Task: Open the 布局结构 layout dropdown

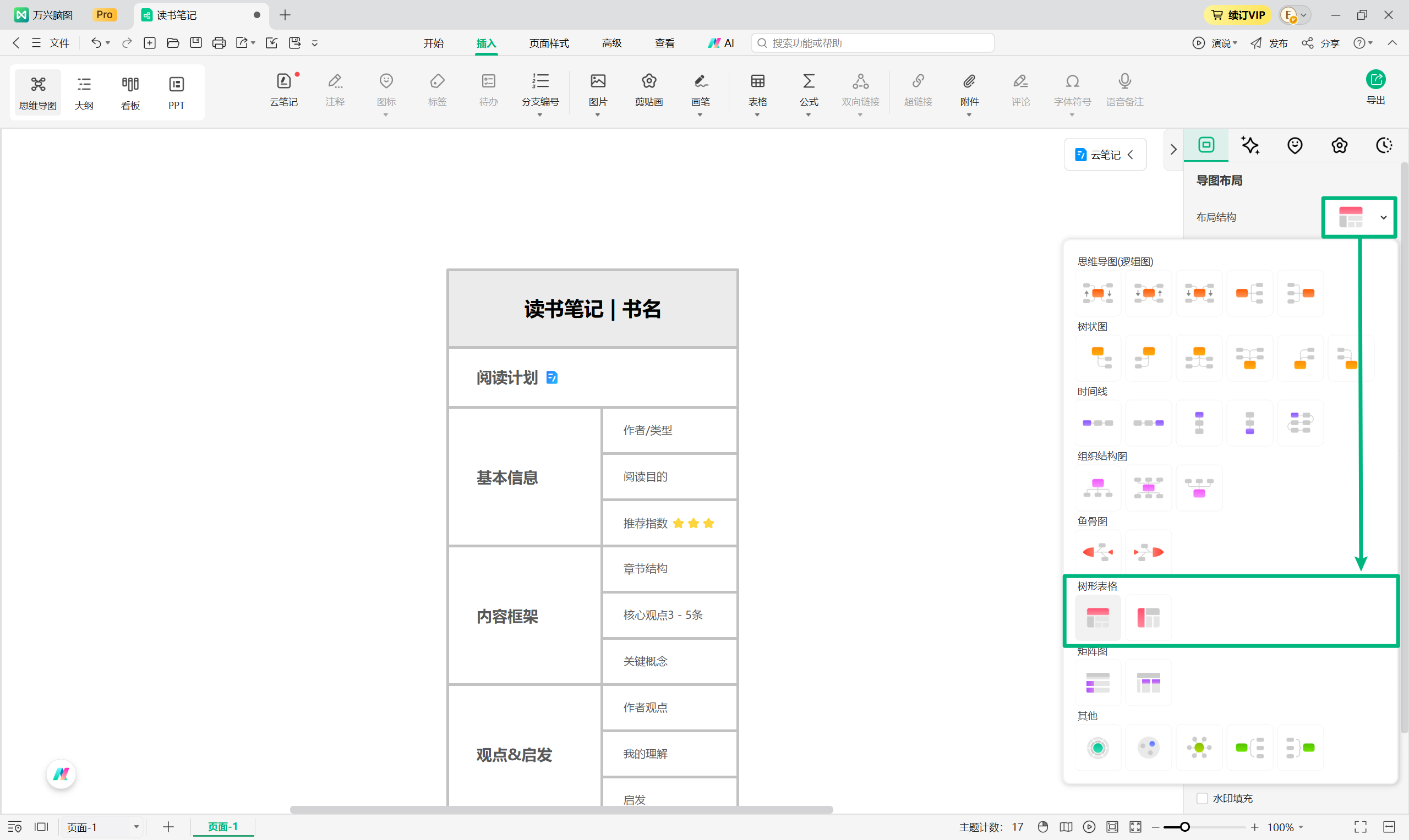Action: point(1359,217)
